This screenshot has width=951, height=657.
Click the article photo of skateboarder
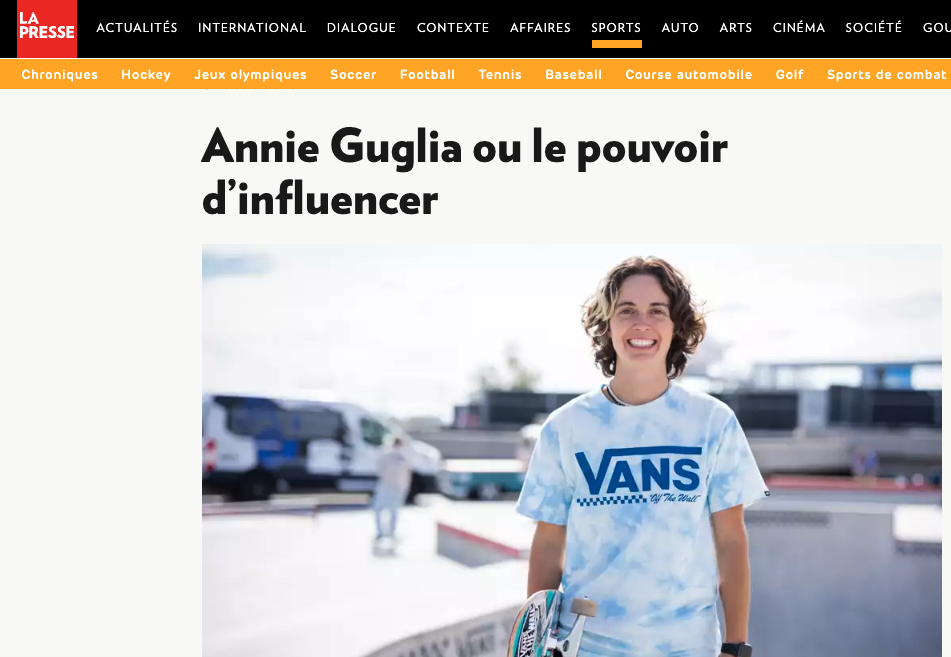pos(571,450)
